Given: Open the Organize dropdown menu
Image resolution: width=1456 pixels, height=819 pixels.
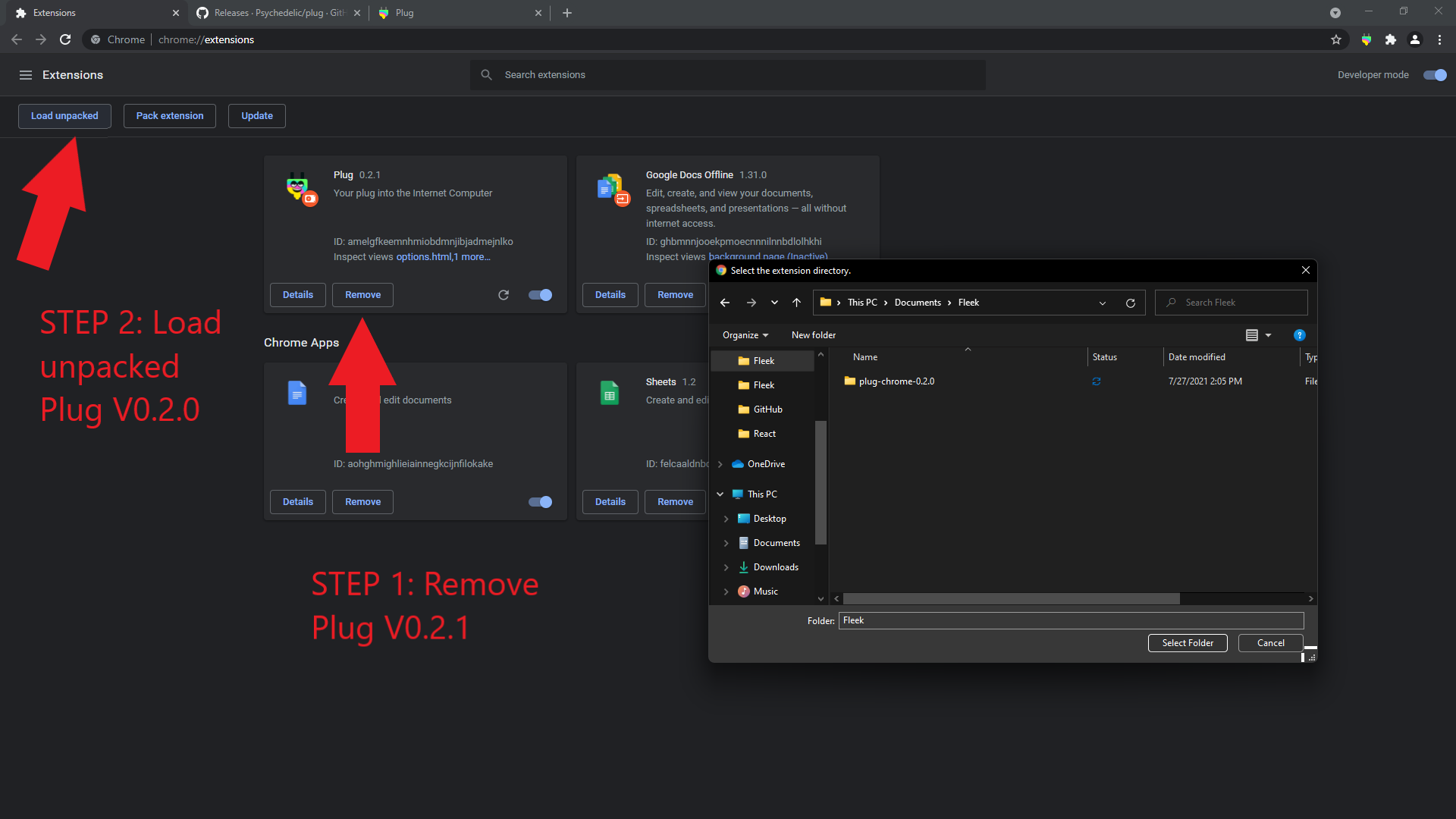Looking at the screenshot, I should pyautogui.click(x=745, y=335).
